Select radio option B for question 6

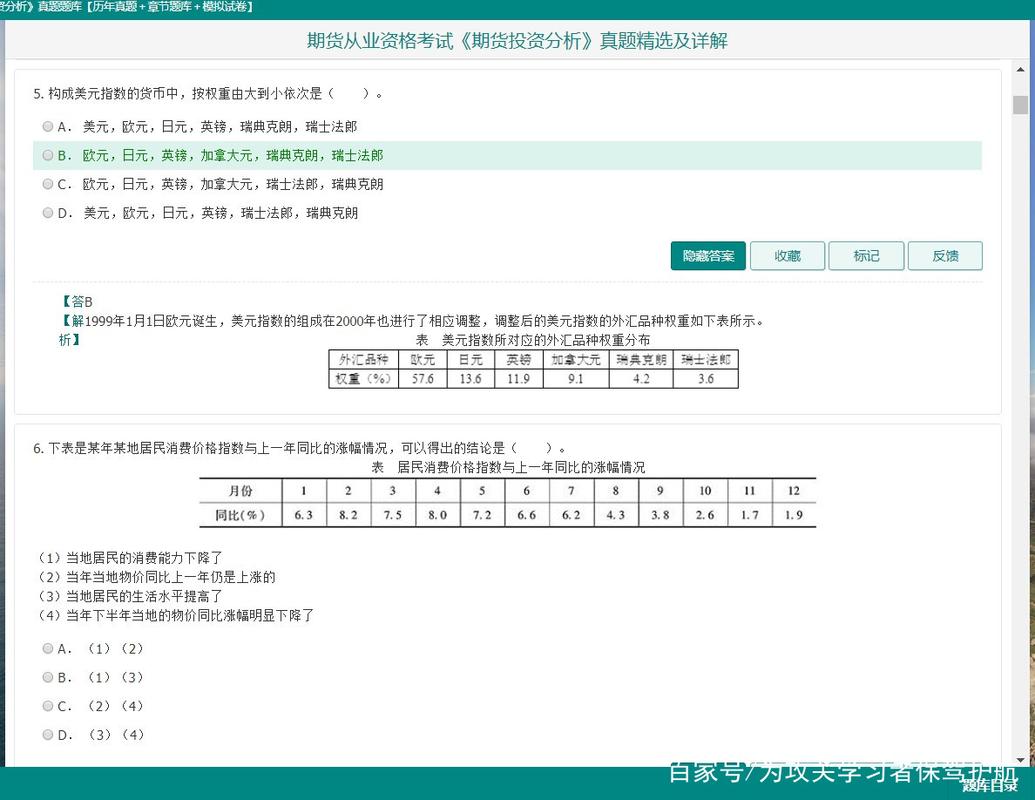point(47,677)
